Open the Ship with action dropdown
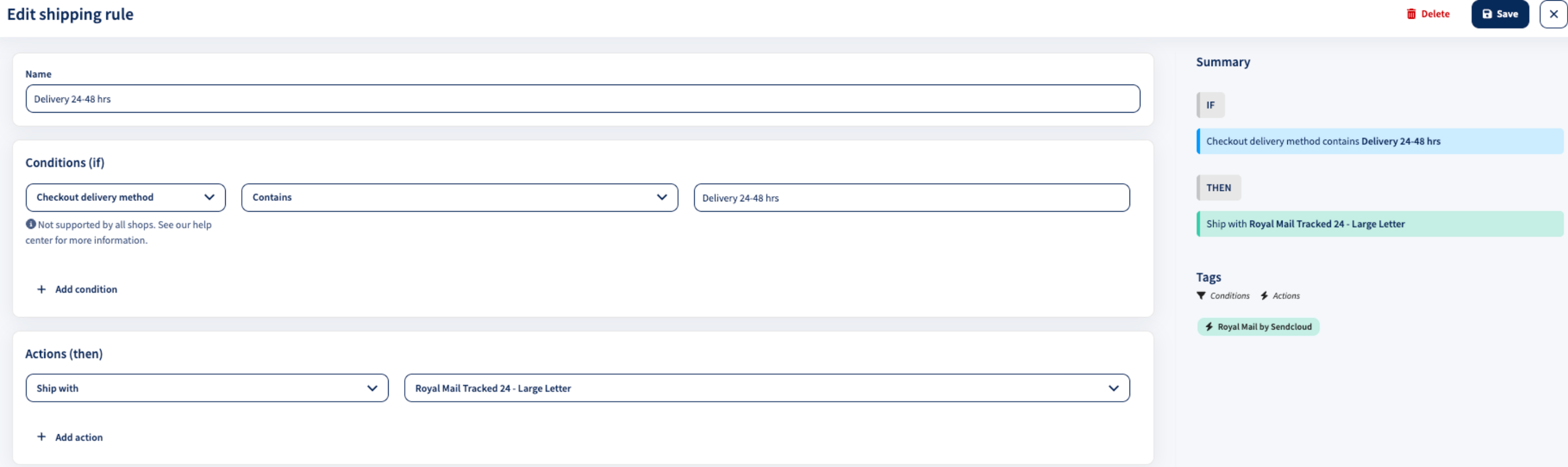Screen dimensions: 1568x467 coord(207,388)
